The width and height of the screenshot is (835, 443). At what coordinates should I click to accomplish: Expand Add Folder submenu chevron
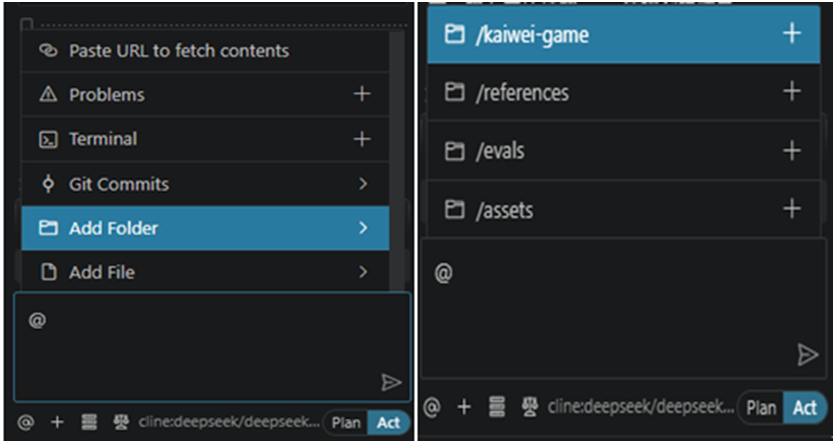click(x=363, y=228)
